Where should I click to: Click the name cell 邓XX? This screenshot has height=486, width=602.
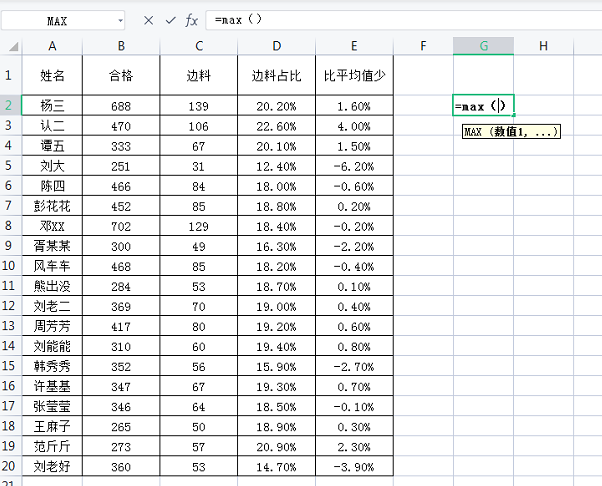pyautogui.click(x=52, y=226)
